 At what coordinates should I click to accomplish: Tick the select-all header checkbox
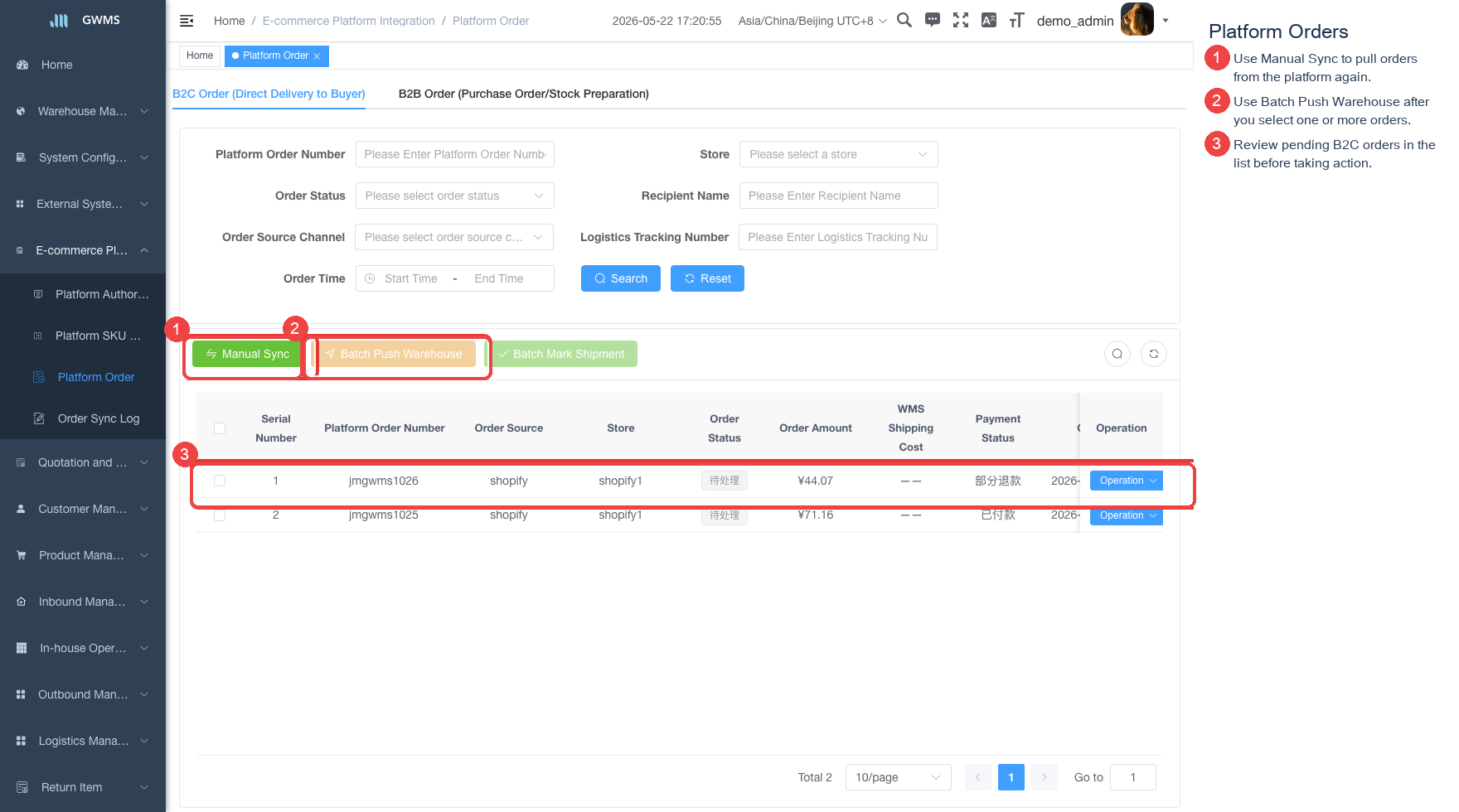pos(220,428)
